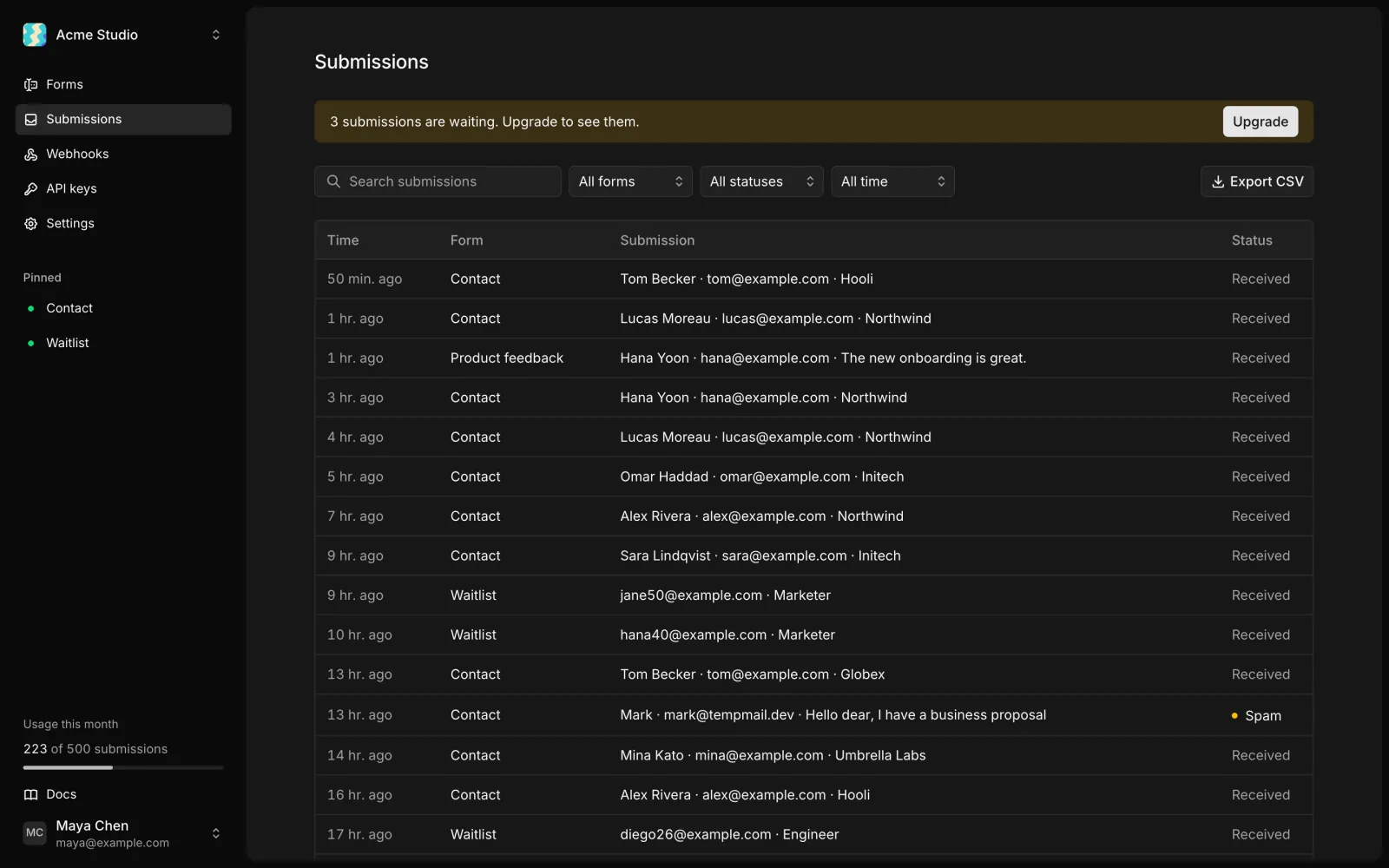Open the All statuses filter dropdown
The height and width of the screenshot is (868, 1389).
click(761, 181)
